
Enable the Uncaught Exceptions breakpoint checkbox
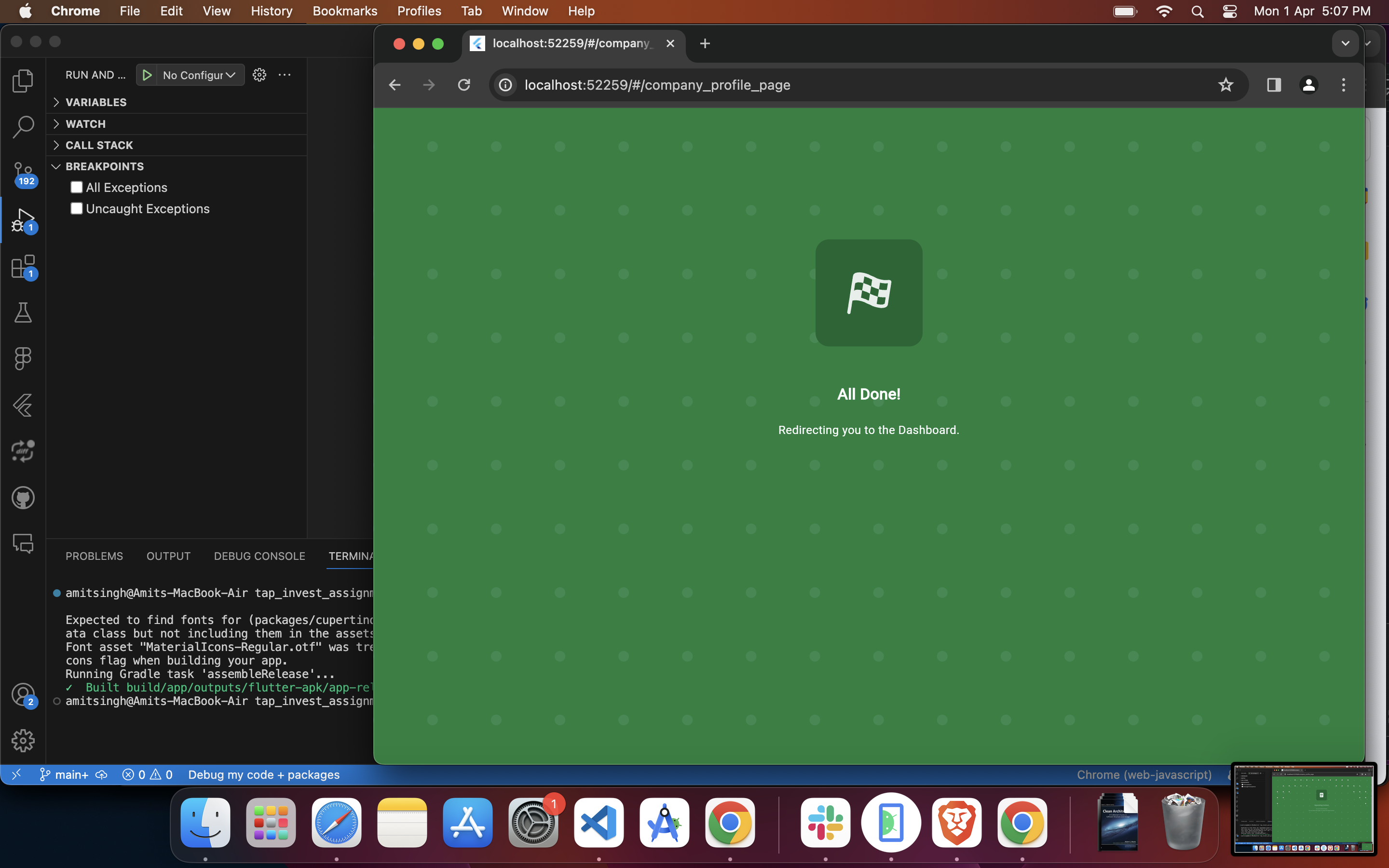click(x=76, y=208)
